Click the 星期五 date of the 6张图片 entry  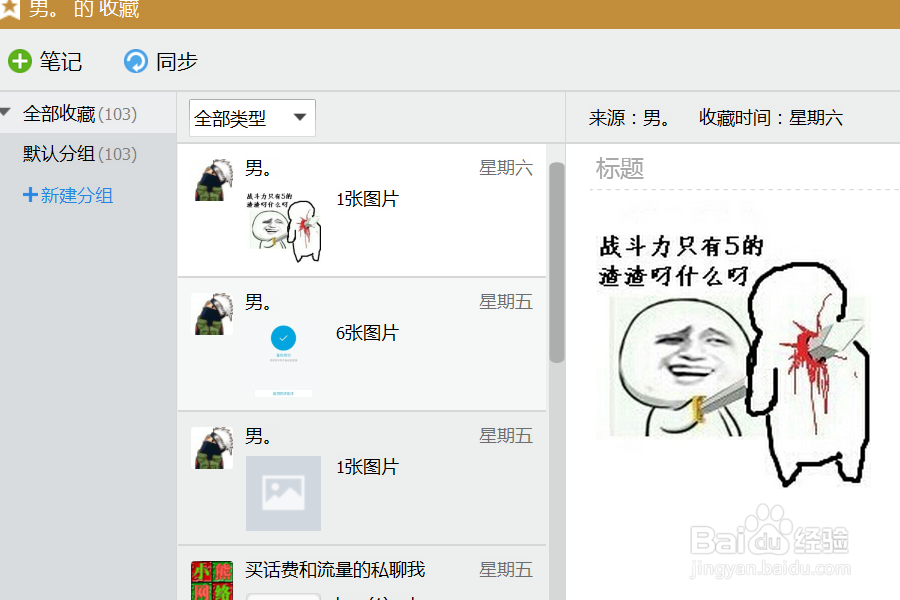[x=506, y=302]
